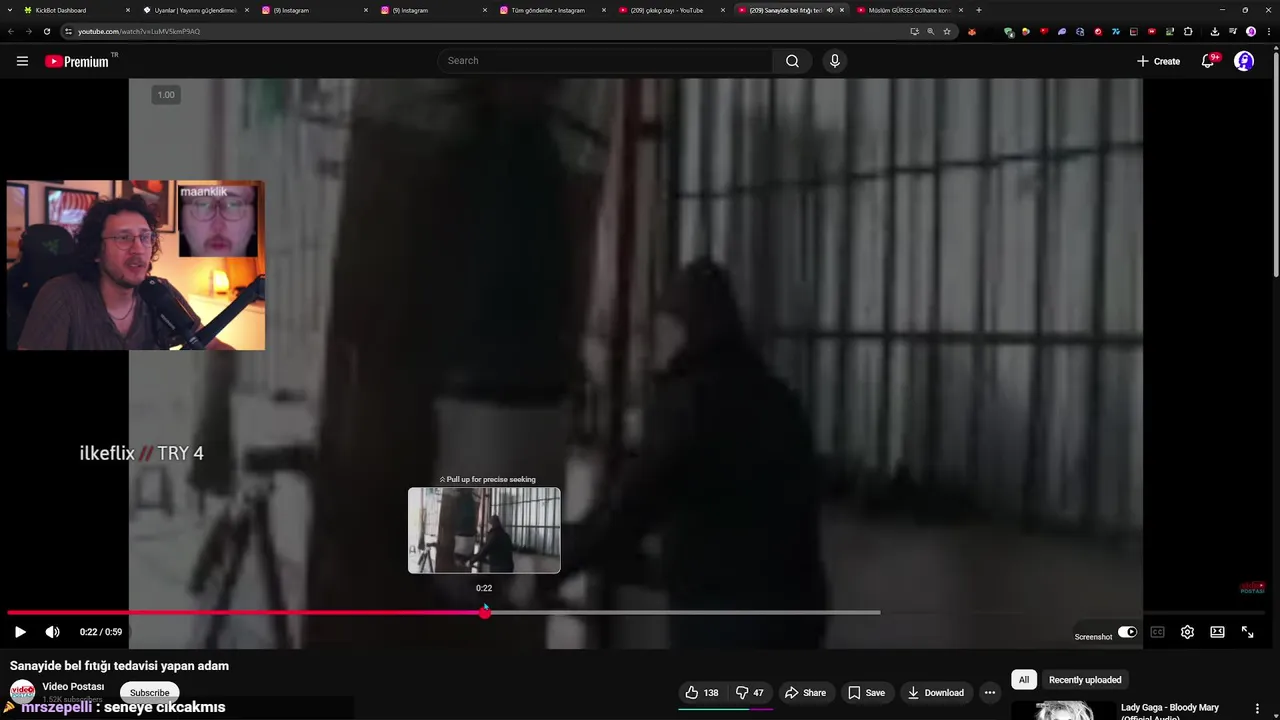Select the All filter chip

click(x=1023, y=680)
